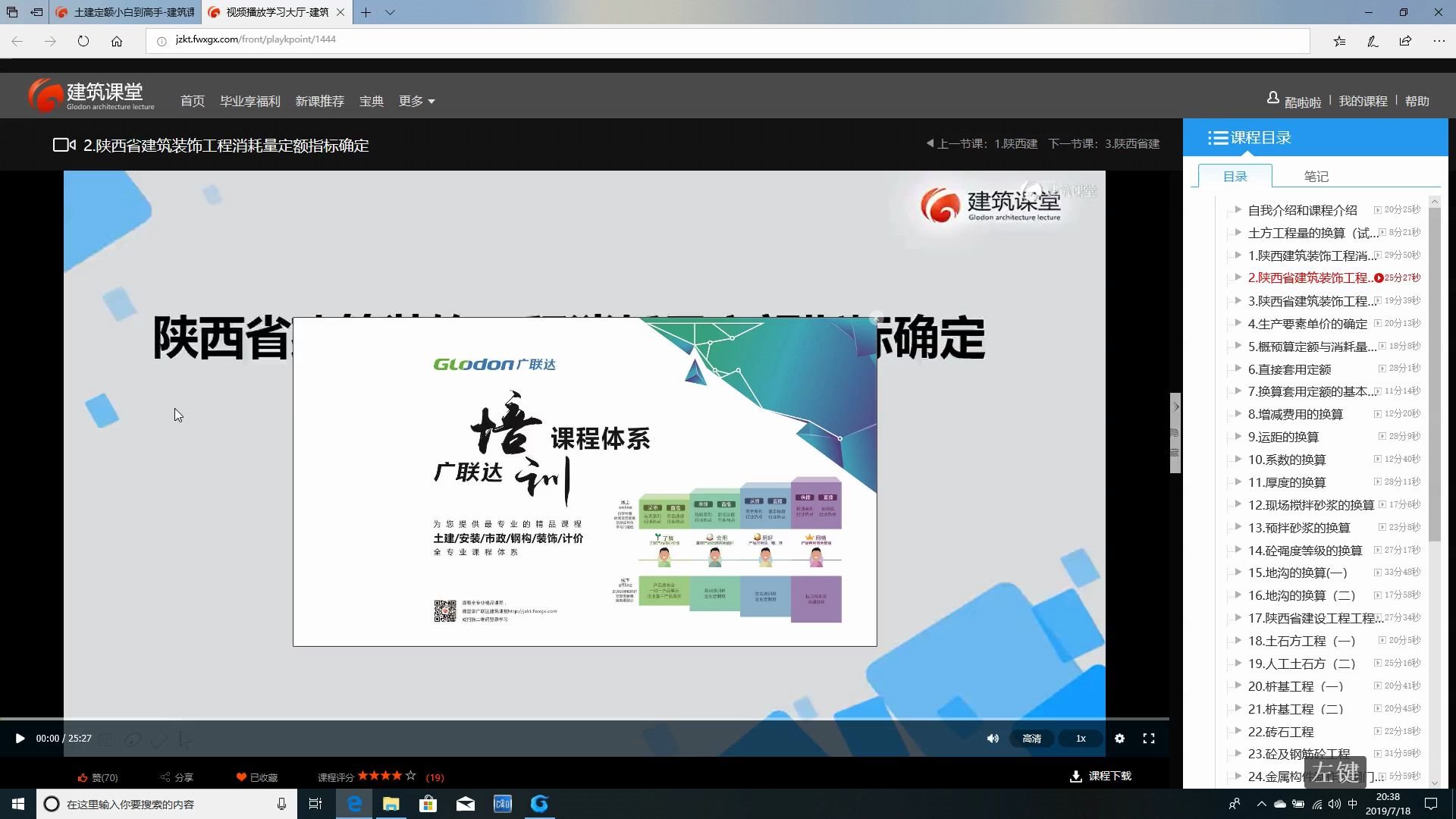The height and width of the screenshot is (819, 1456).
Task: Switch to the 笔记 notes tab
Action: (1316, 177)
